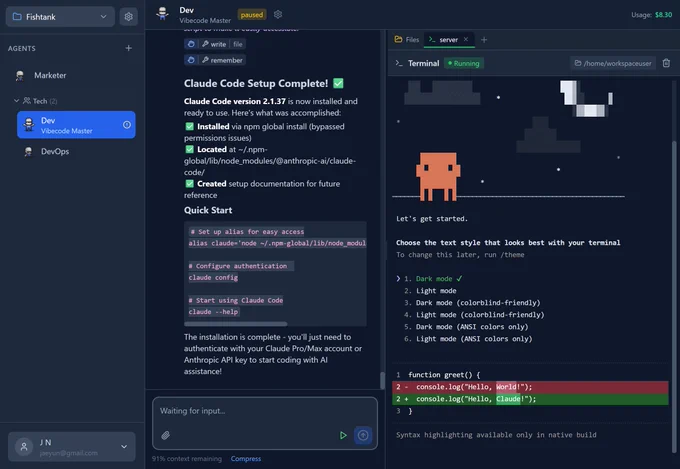The image size is (680, 469).
Task: Select option 2 Light mode
Action: (x=431, y=291)
